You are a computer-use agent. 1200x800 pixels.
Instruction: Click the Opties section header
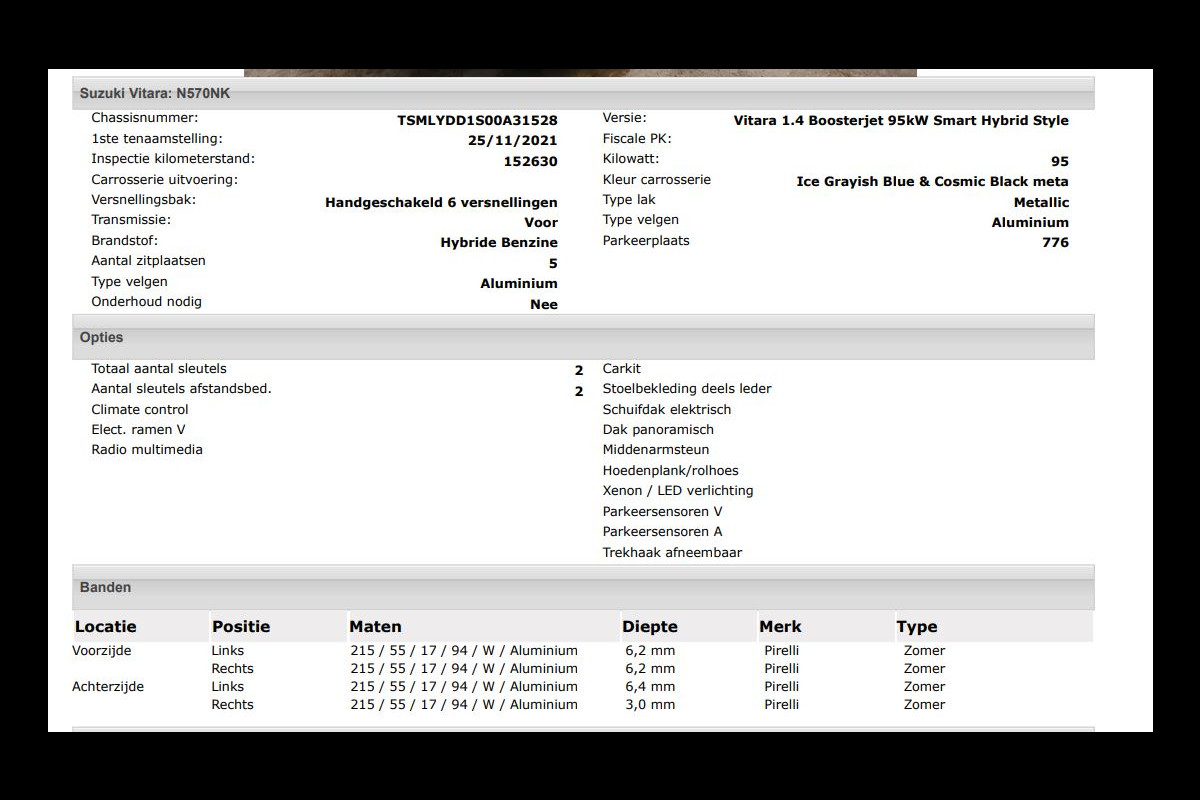pyautogui.click(x=102, y=338)
